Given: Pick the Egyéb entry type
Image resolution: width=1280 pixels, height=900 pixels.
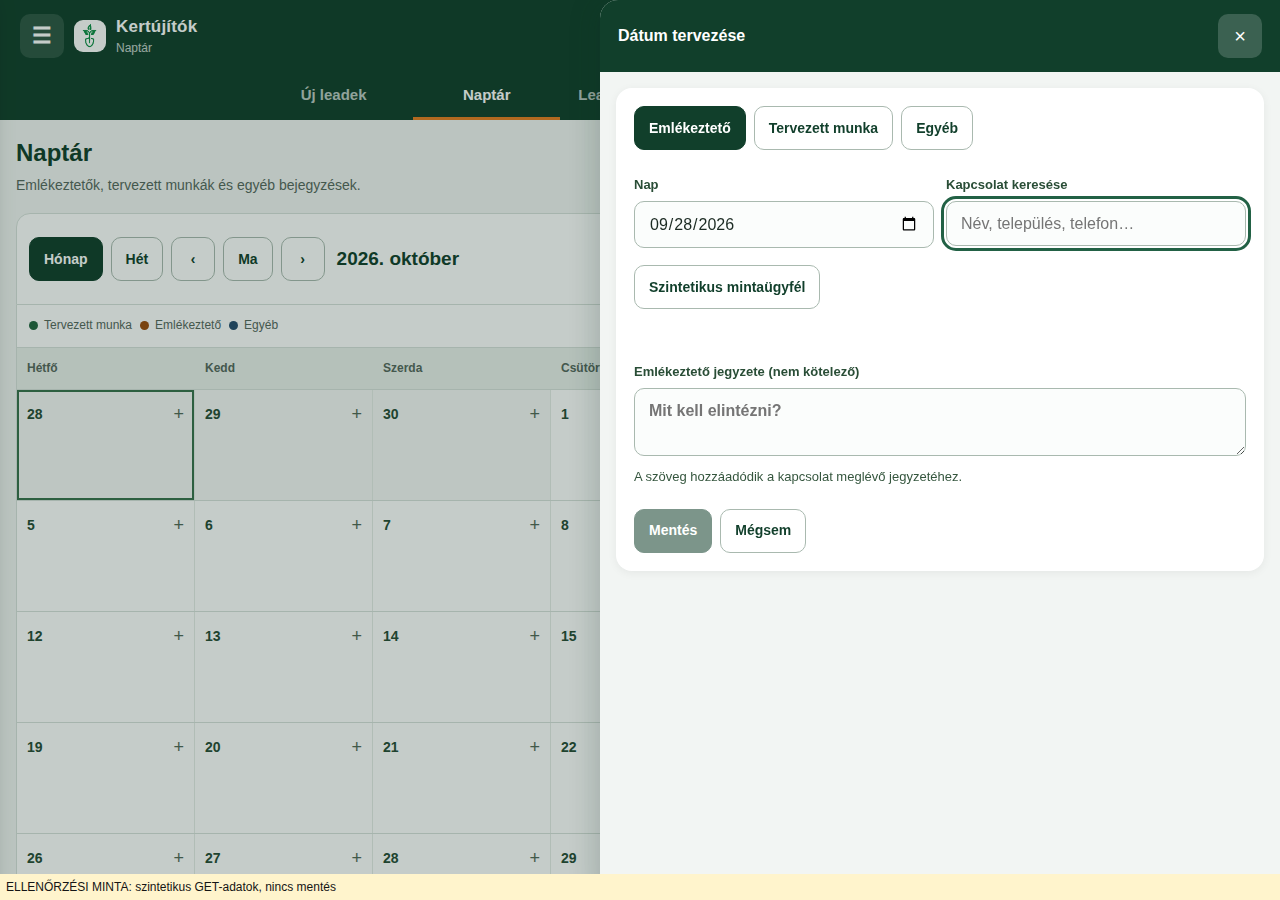Looking at the screenshot, I should 937,128.
